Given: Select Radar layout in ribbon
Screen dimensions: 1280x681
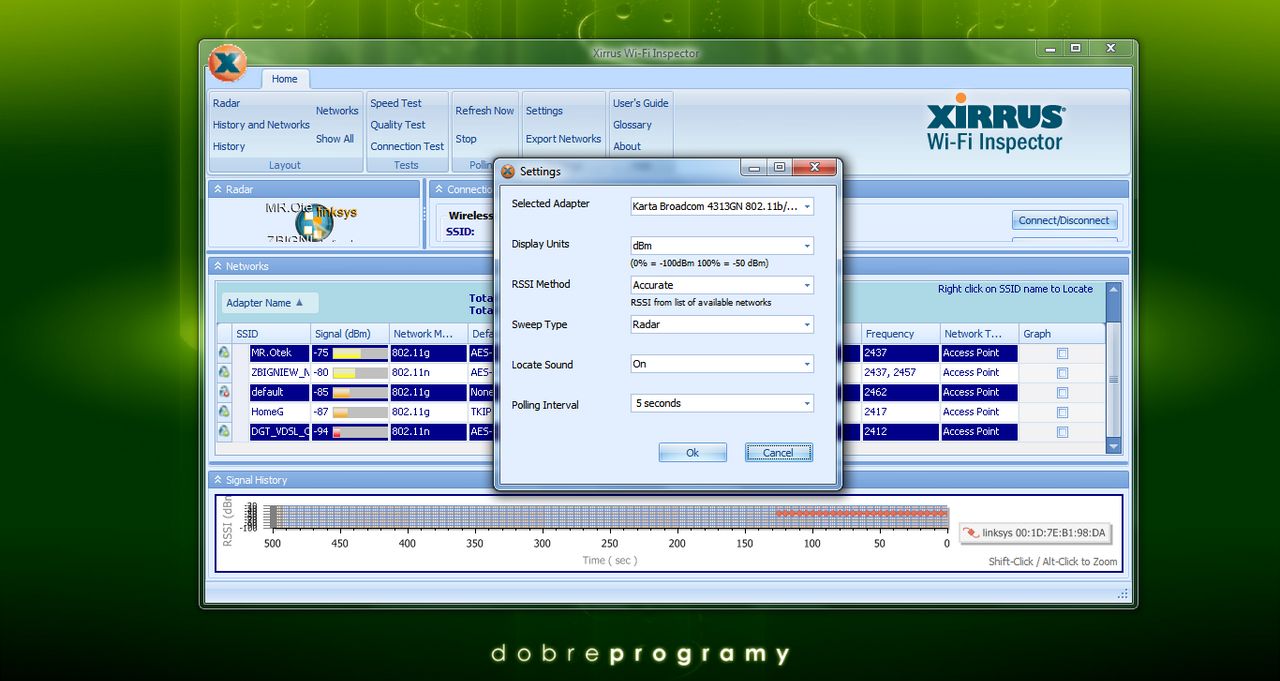Looking at the screenshot, I should coord(227,103).
